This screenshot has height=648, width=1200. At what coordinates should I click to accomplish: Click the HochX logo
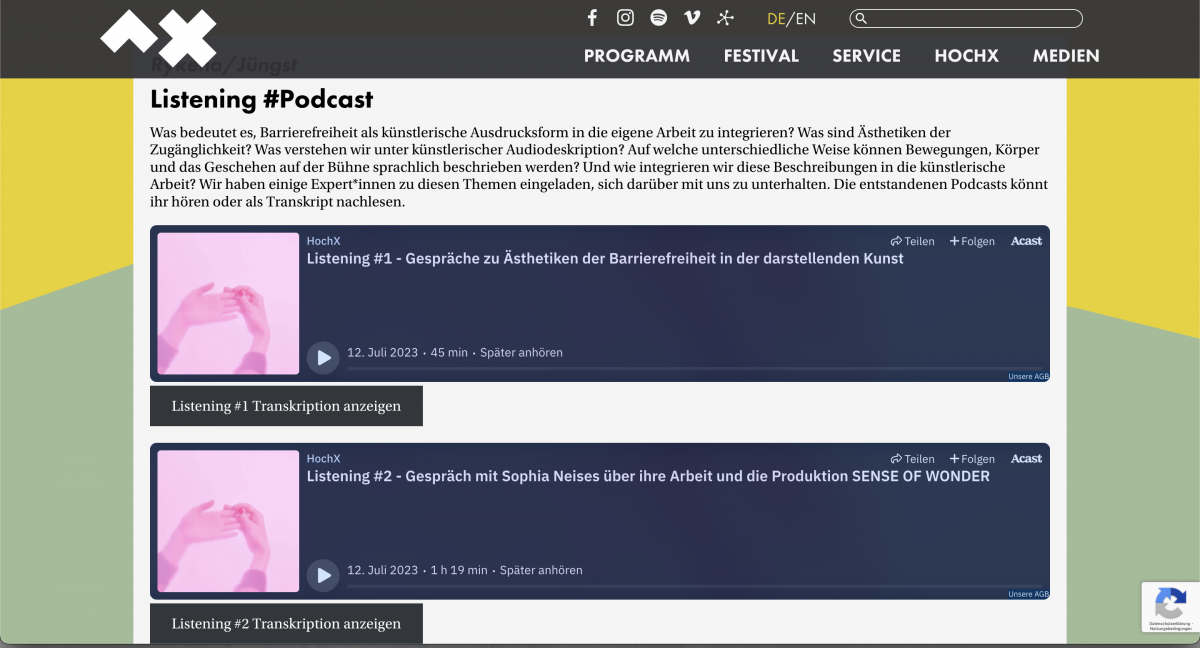click(x=159, y=38)
